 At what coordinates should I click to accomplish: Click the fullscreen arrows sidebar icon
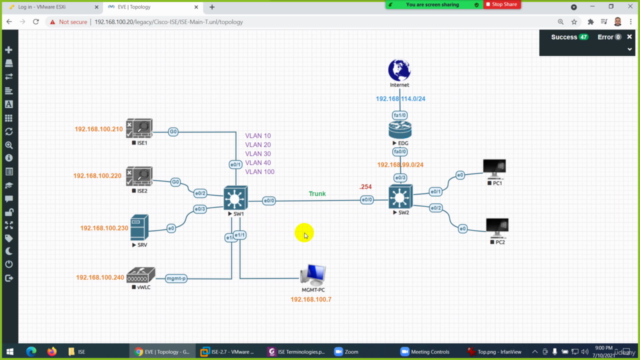pos(9,225)
